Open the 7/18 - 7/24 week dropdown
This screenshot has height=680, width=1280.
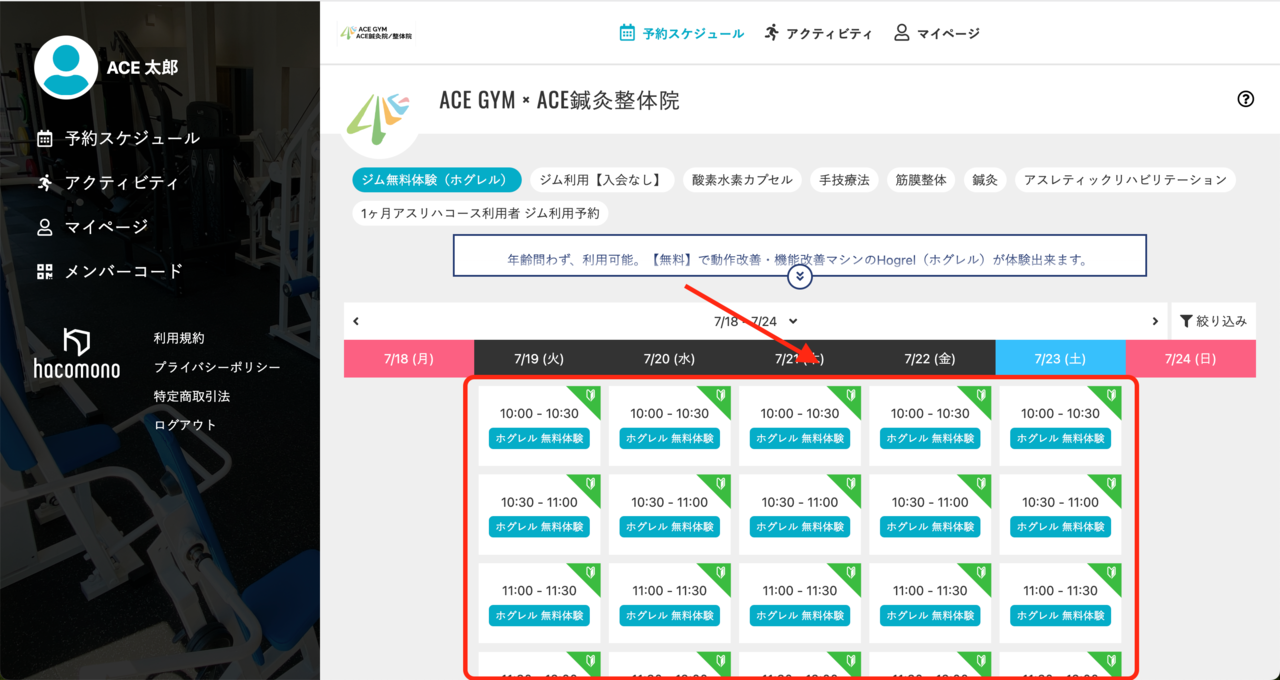[x=756, y=321]
